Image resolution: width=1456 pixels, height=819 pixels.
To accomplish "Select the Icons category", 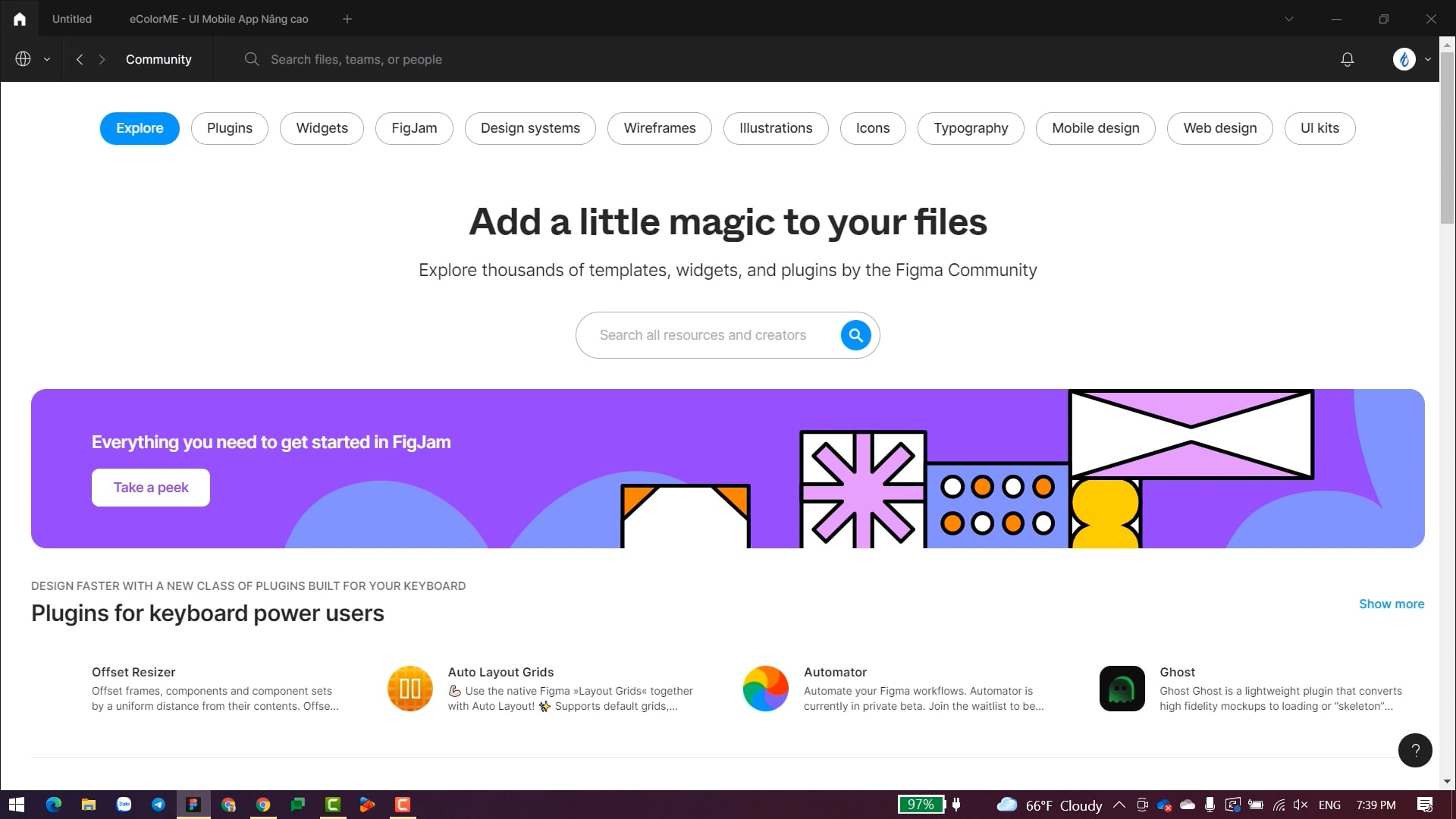I will 873,128.
